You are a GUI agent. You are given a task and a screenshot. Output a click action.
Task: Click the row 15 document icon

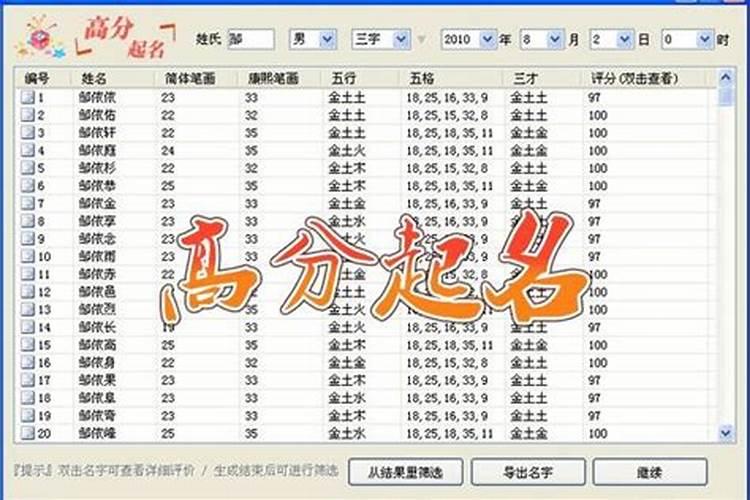click(28, 345)
